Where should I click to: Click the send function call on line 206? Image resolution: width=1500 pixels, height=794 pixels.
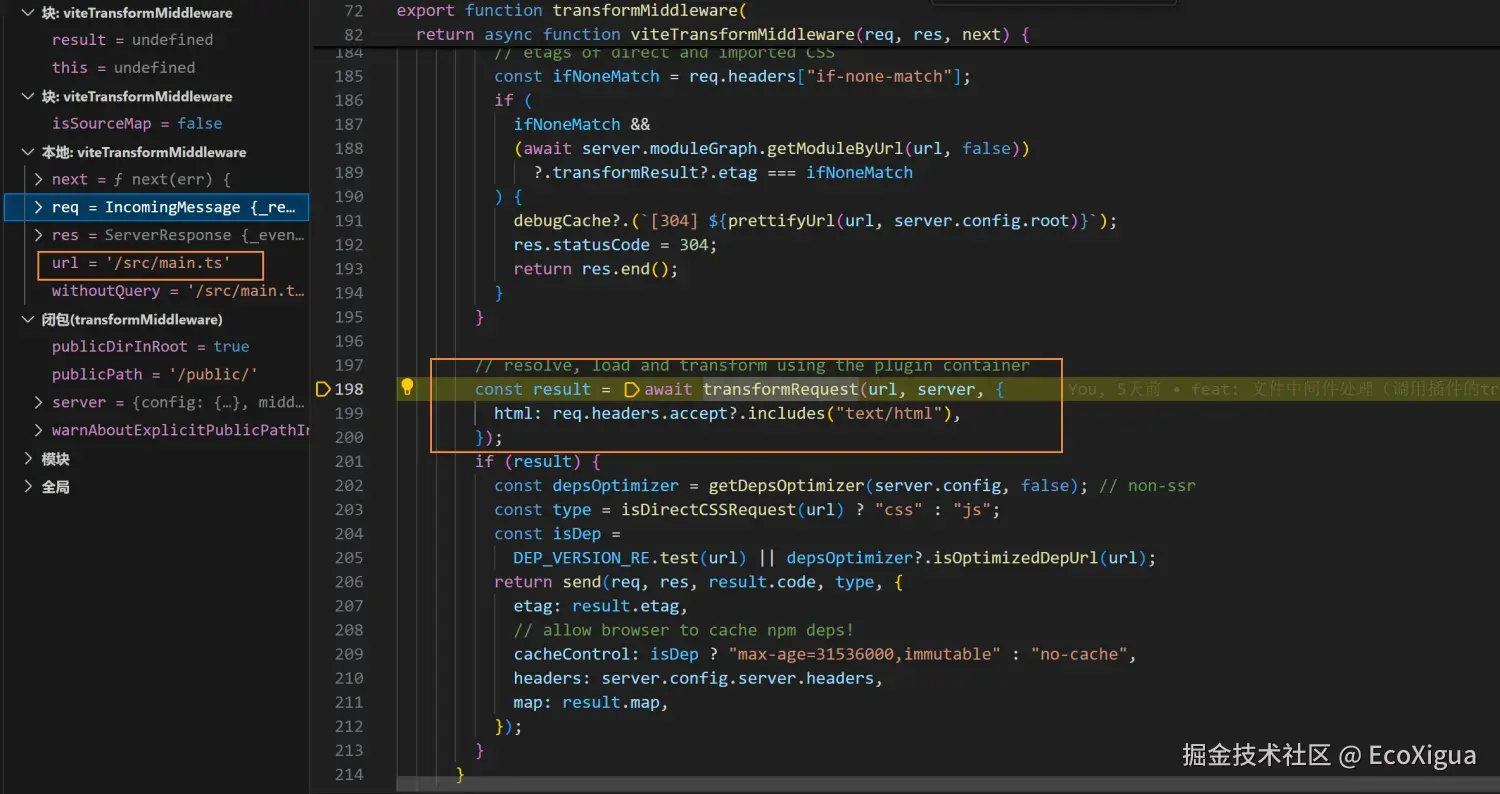tap(581, 581)
